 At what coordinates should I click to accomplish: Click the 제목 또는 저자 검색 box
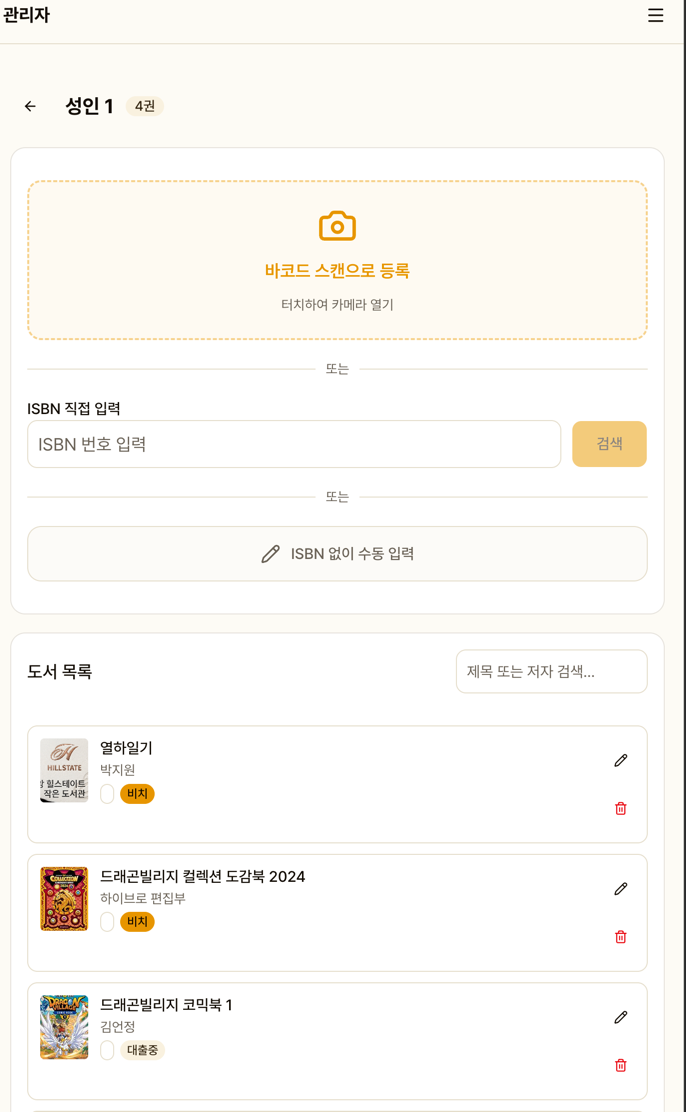[x=551, y=672]
